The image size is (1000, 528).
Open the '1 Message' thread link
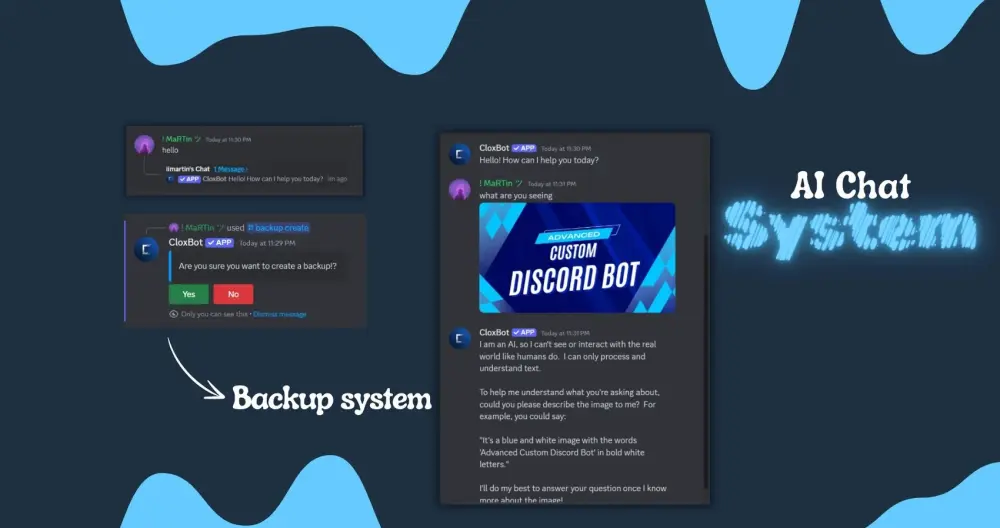231,169
